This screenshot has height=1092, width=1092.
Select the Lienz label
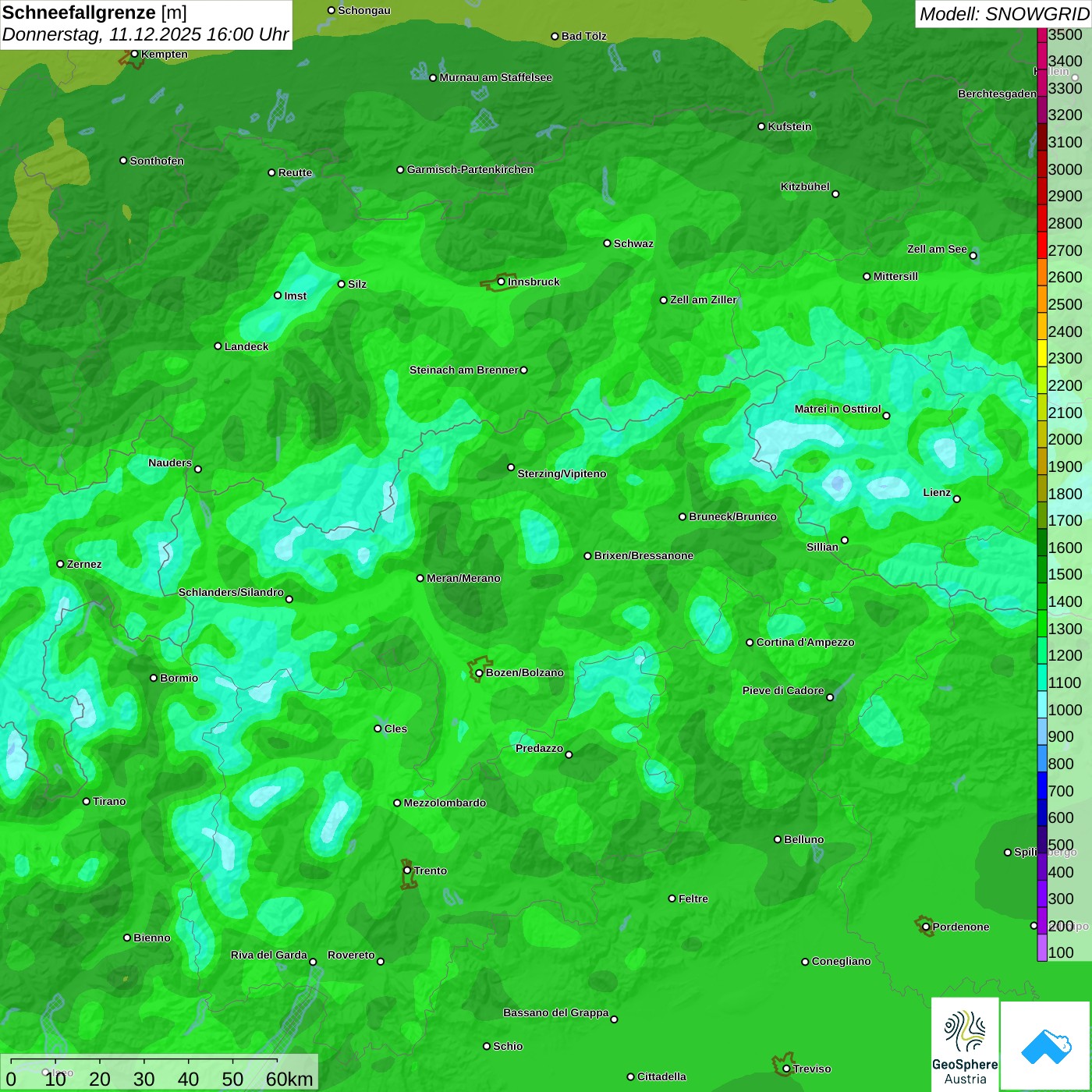pos(937,492)
